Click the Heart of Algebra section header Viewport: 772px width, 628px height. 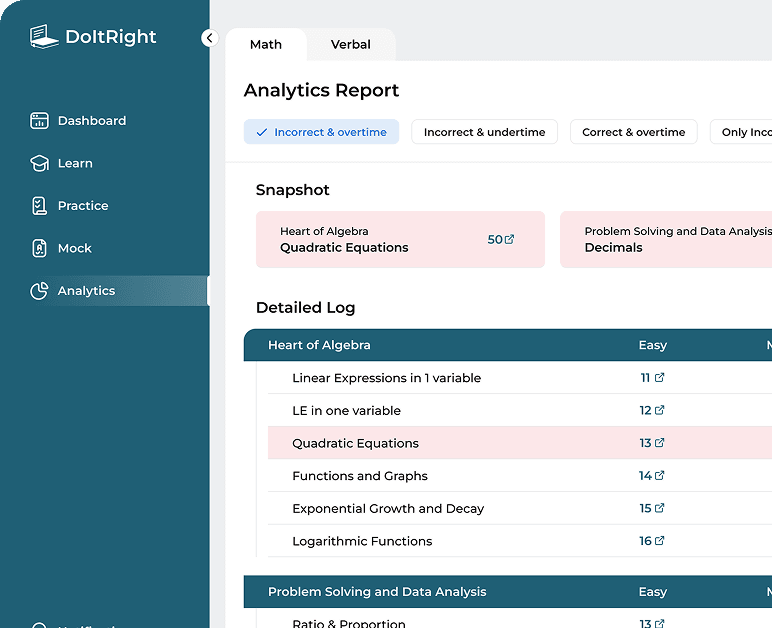pos(319,345)
